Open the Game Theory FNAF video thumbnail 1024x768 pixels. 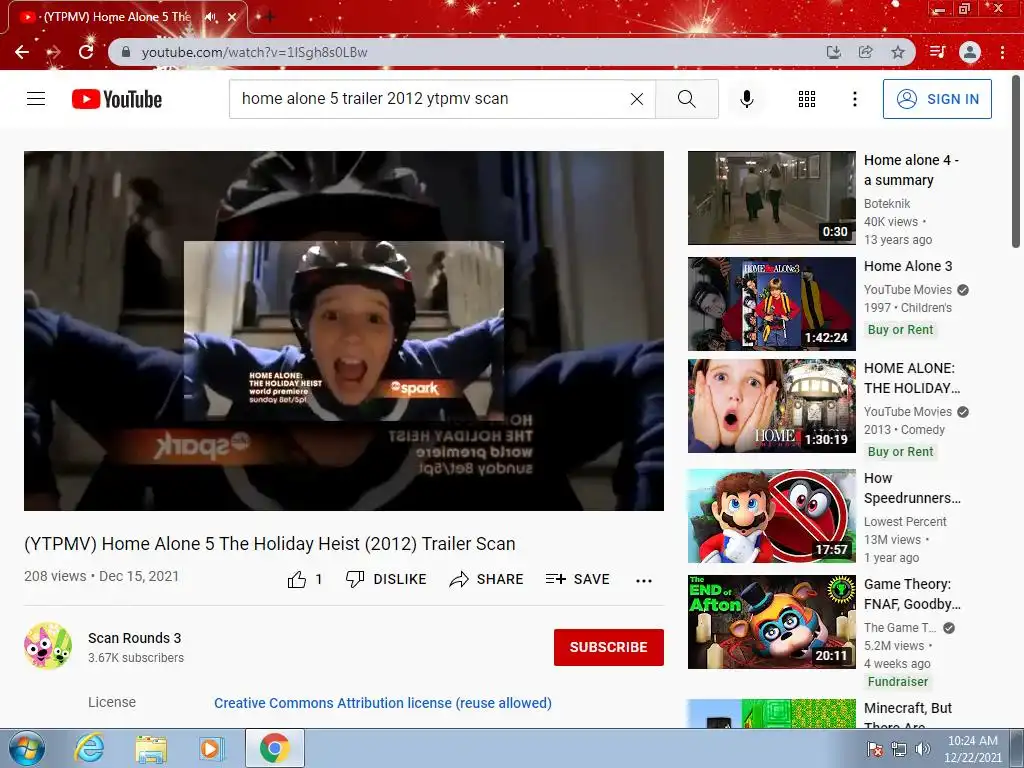click(x=772, y=622)
